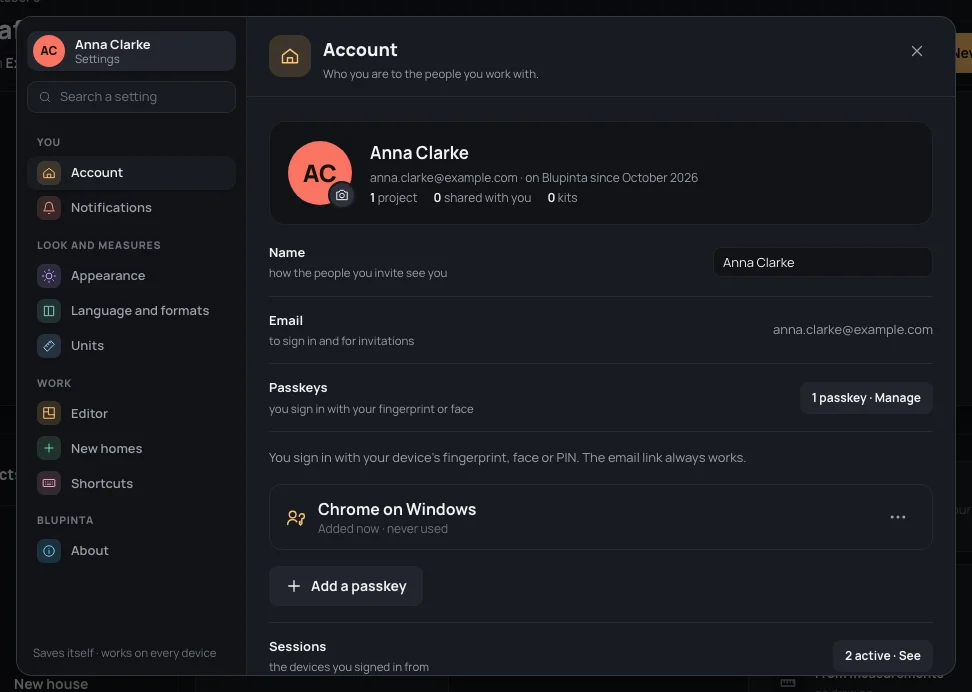Click the Language and formats sidebar icon
Image resolution: width=972 pixels, height=692 pixels.
[49, 311]
